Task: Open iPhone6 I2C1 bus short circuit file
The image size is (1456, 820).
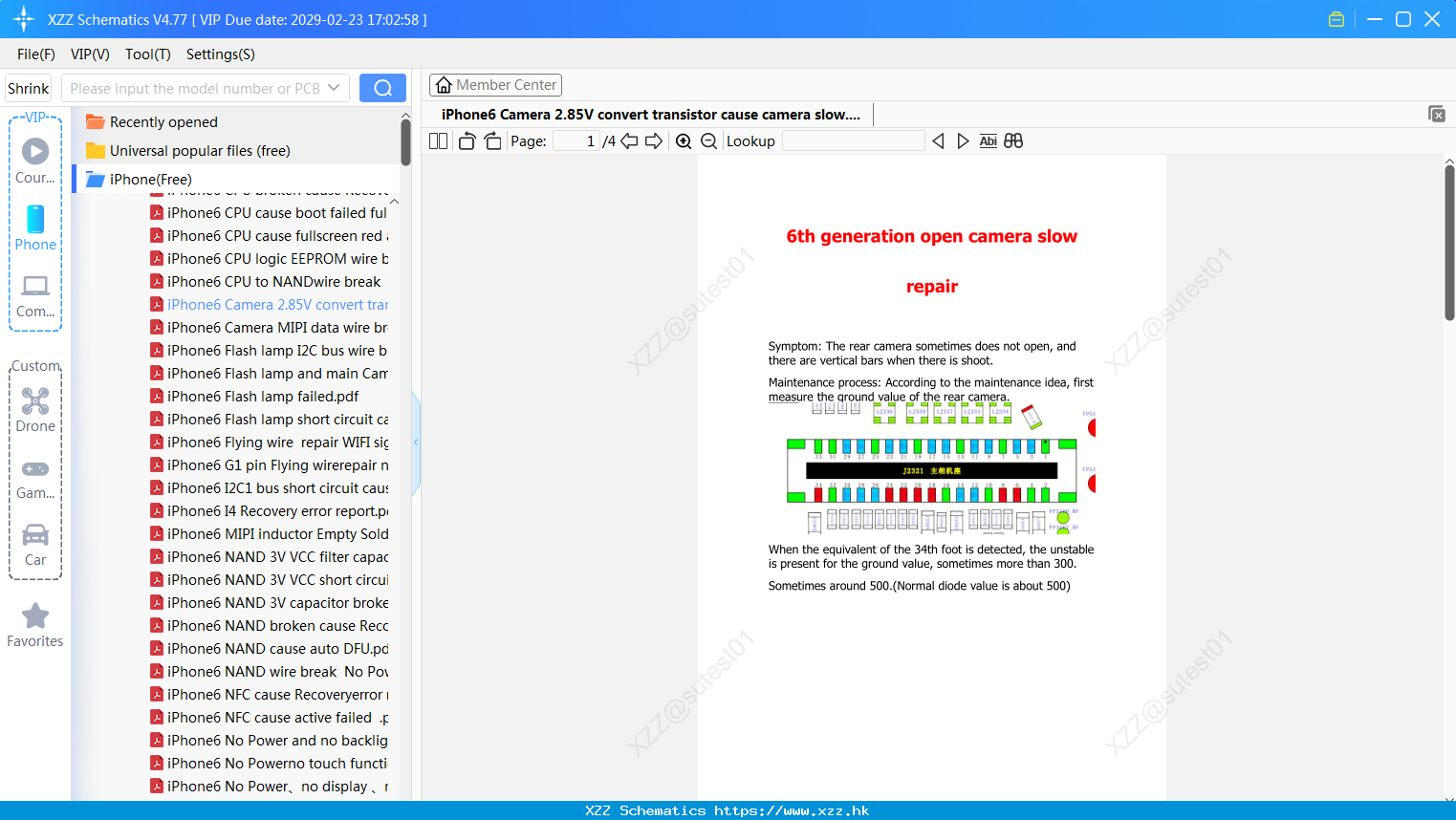Action: (269, 488)
